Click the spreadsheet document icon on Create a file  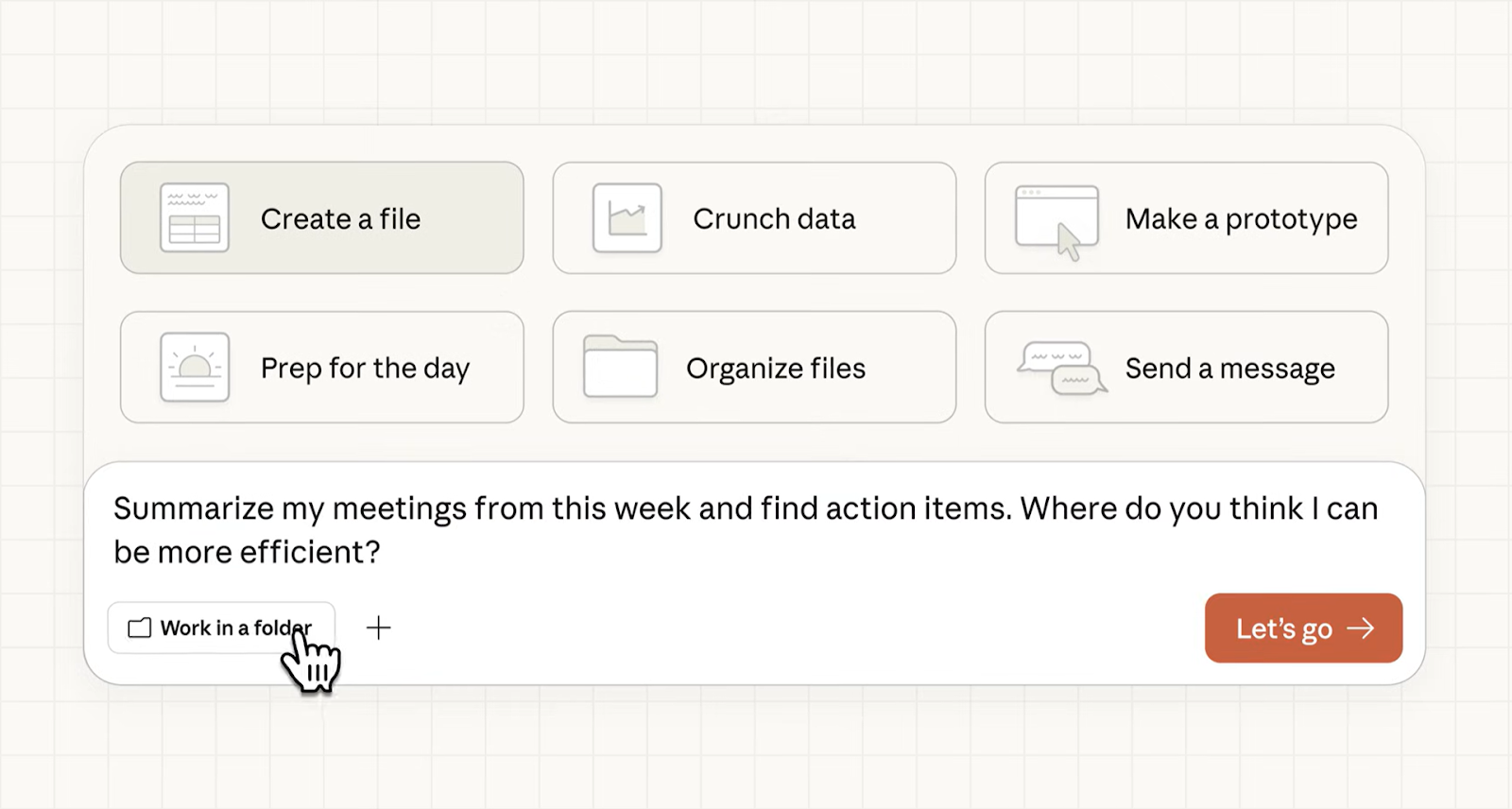click(195, 218)
